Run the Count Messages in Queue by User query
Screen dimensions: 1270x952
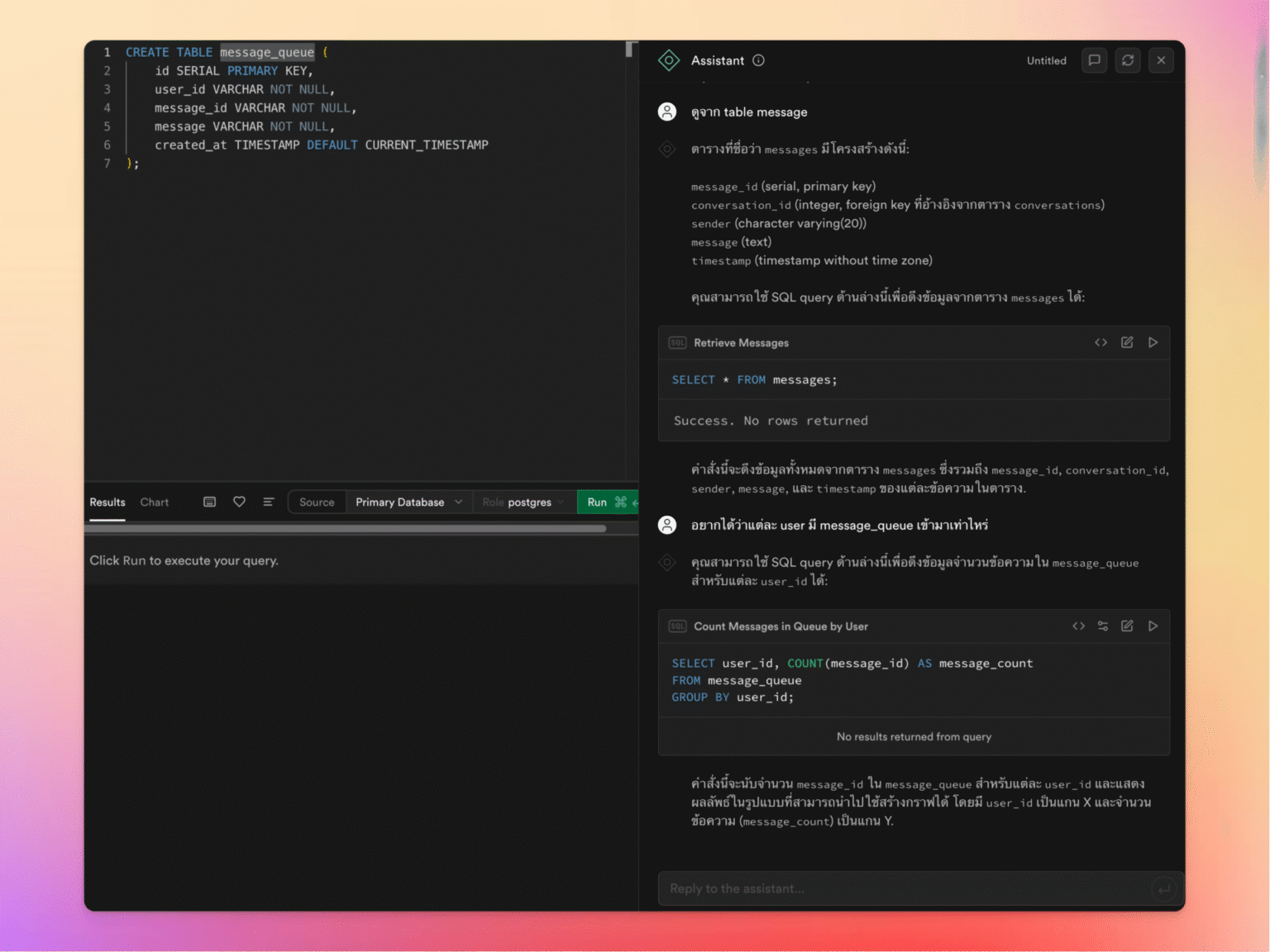pos(1153,626)
